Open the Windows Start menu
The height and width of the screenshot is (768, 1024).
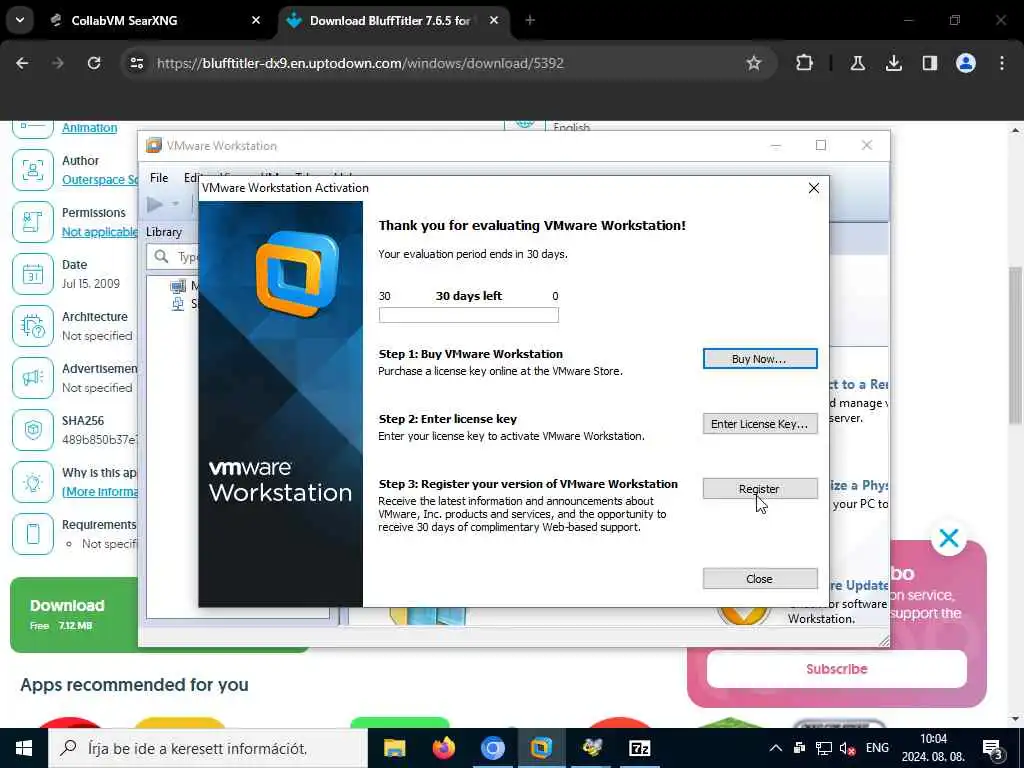pos(24,748)
